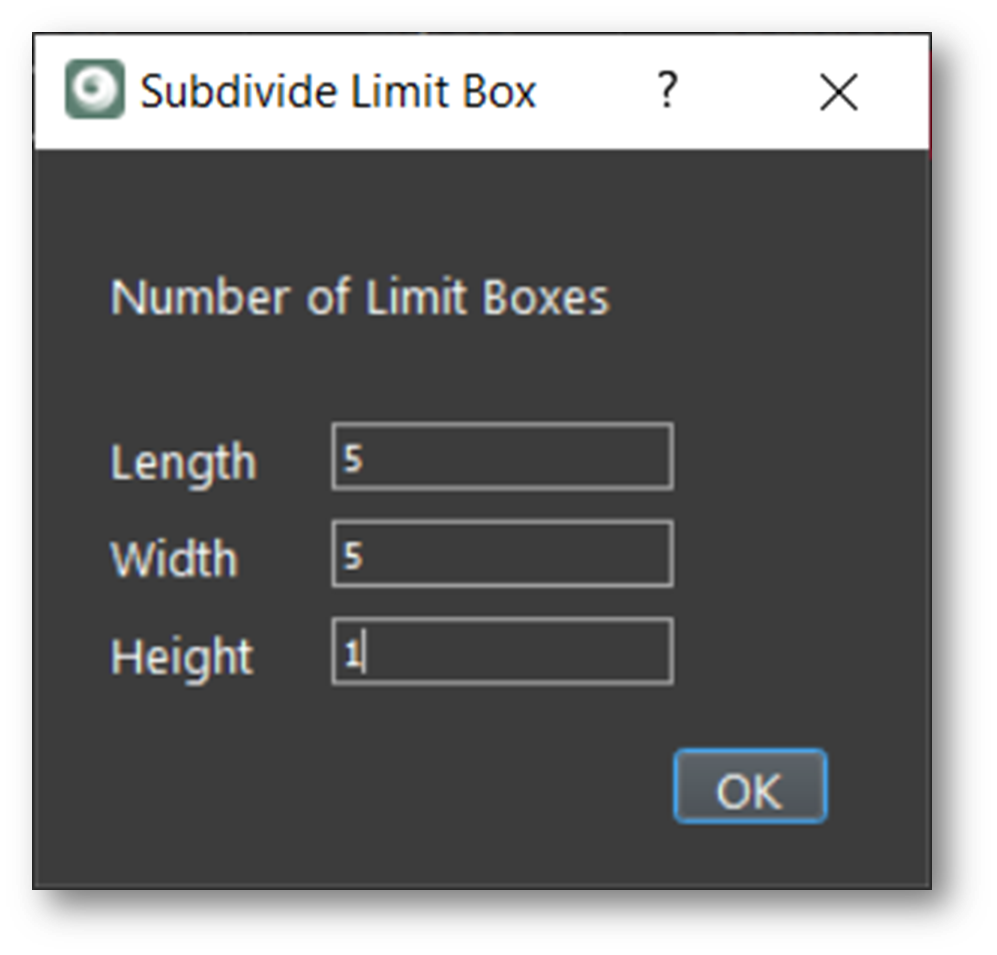The image size is (997, 955).
Task: Click the Height label text
Action: 180,656
